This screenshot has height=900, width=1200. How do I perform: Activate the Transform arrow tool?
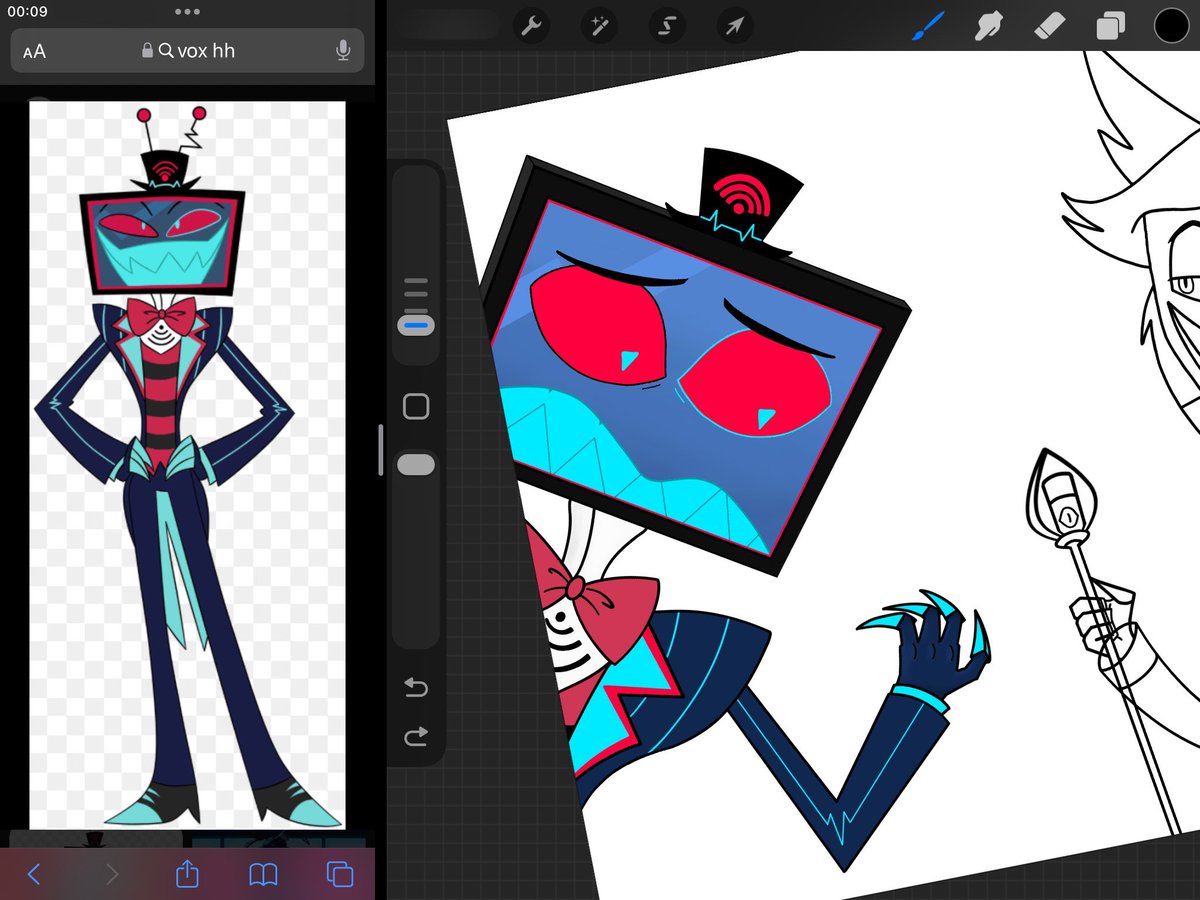(735, 26)
